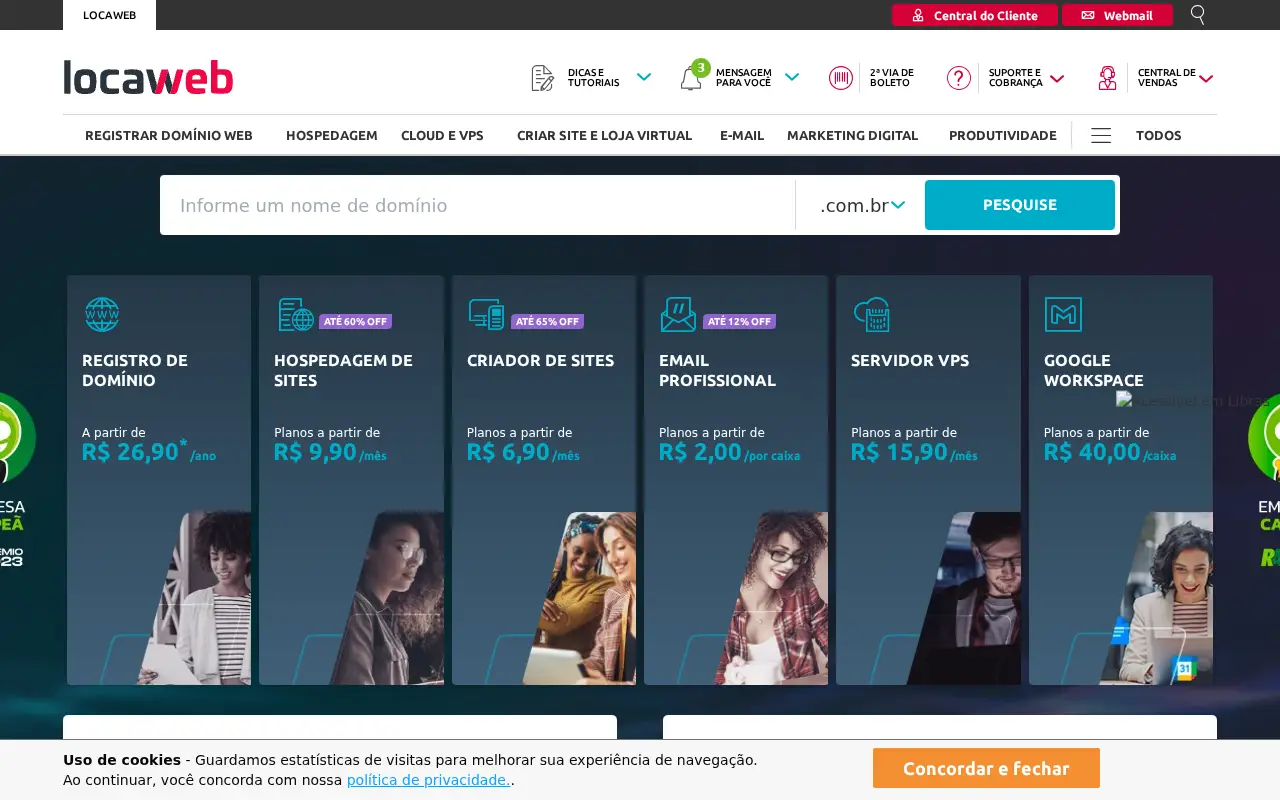The width and height of the screenshot is (1280, 800).
Task: Open the Registro de Domínio card title
Action: coord(135,370)
